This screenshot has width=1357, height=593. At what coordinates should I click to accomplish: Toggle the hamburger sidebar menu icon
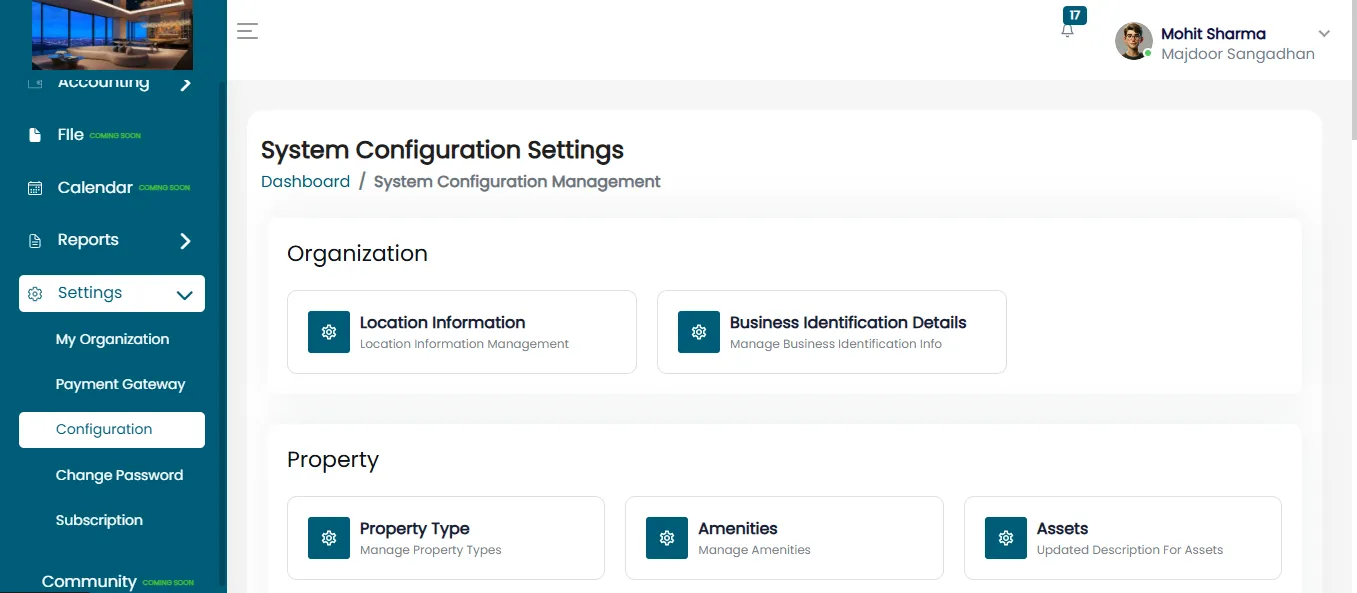coord(247,31)
